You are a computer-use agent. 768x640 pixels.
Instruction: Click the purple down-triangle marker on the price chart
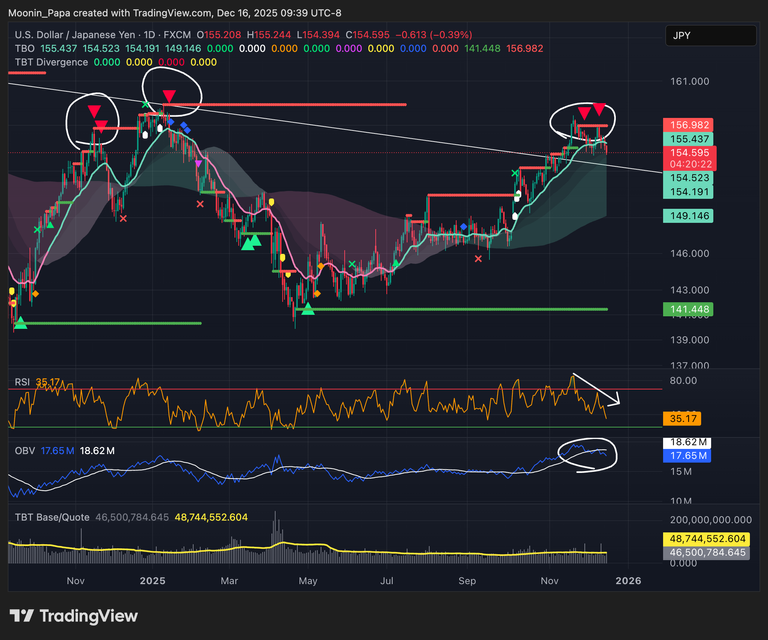(198, 163)
